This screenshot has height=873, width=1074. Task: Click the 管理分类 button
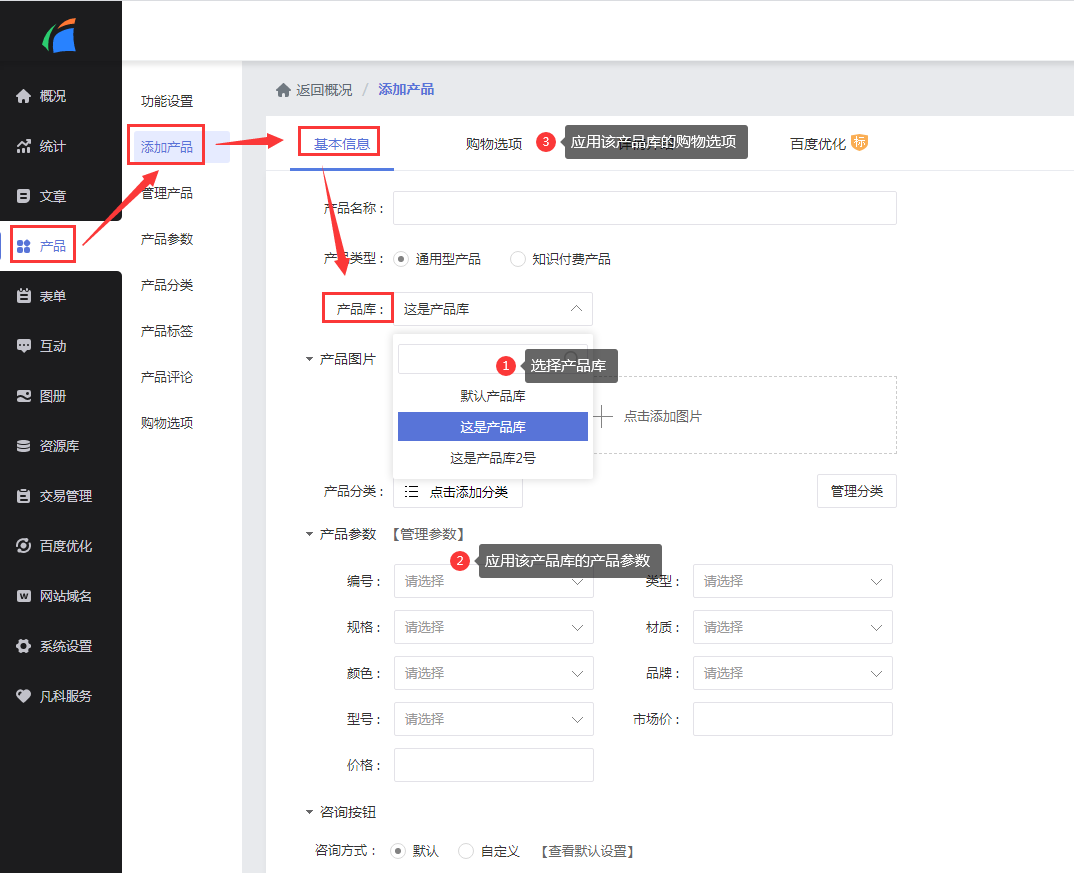click(857, 491)
